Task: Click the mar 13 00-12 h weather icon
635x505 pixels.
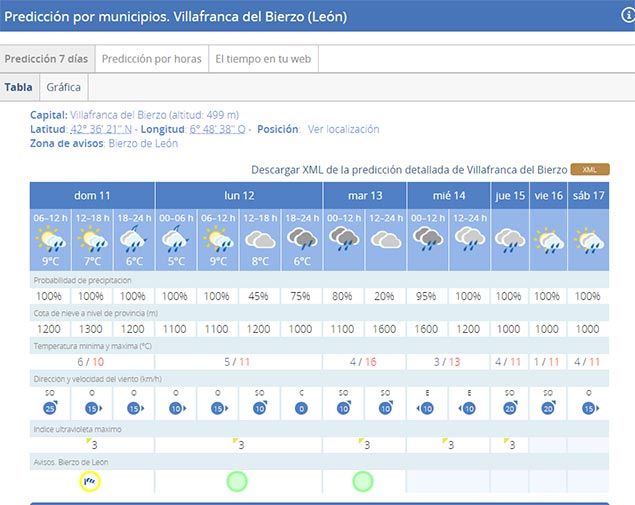Action: [x=344, y=240]
